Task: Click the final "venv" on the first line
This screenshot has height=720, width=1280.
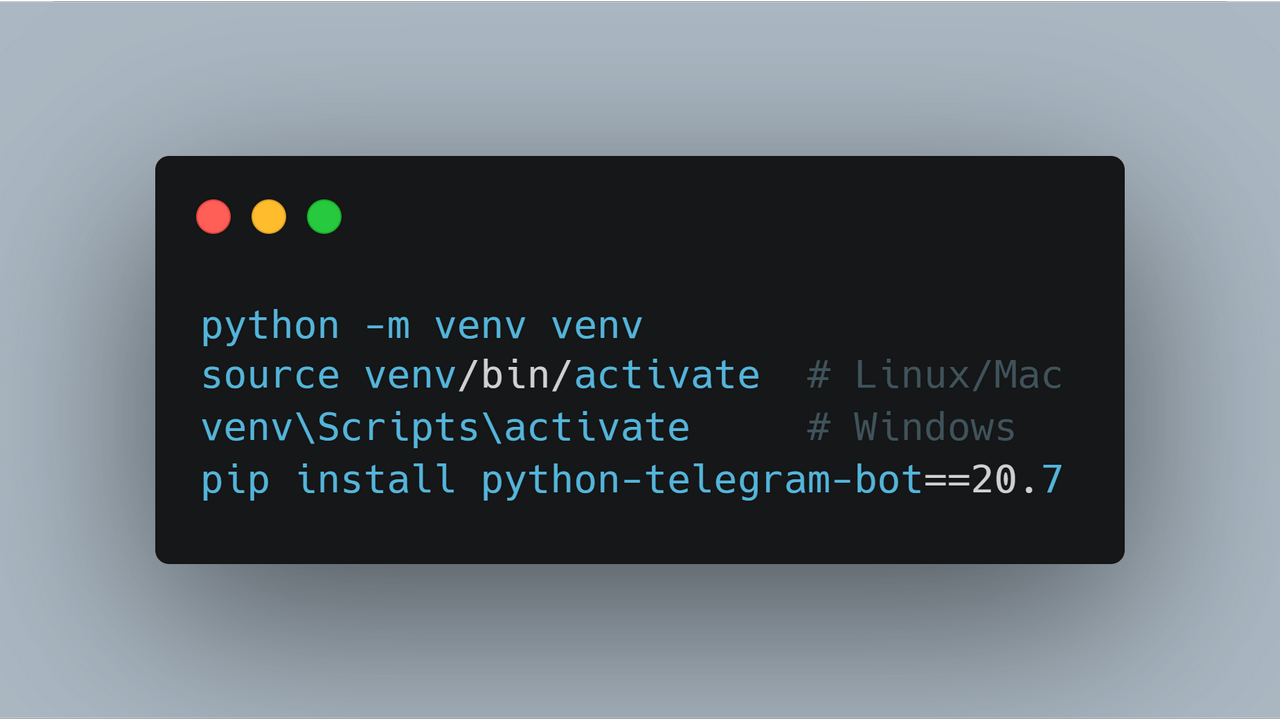Action: pyautogui.click(x=596, y=326)
